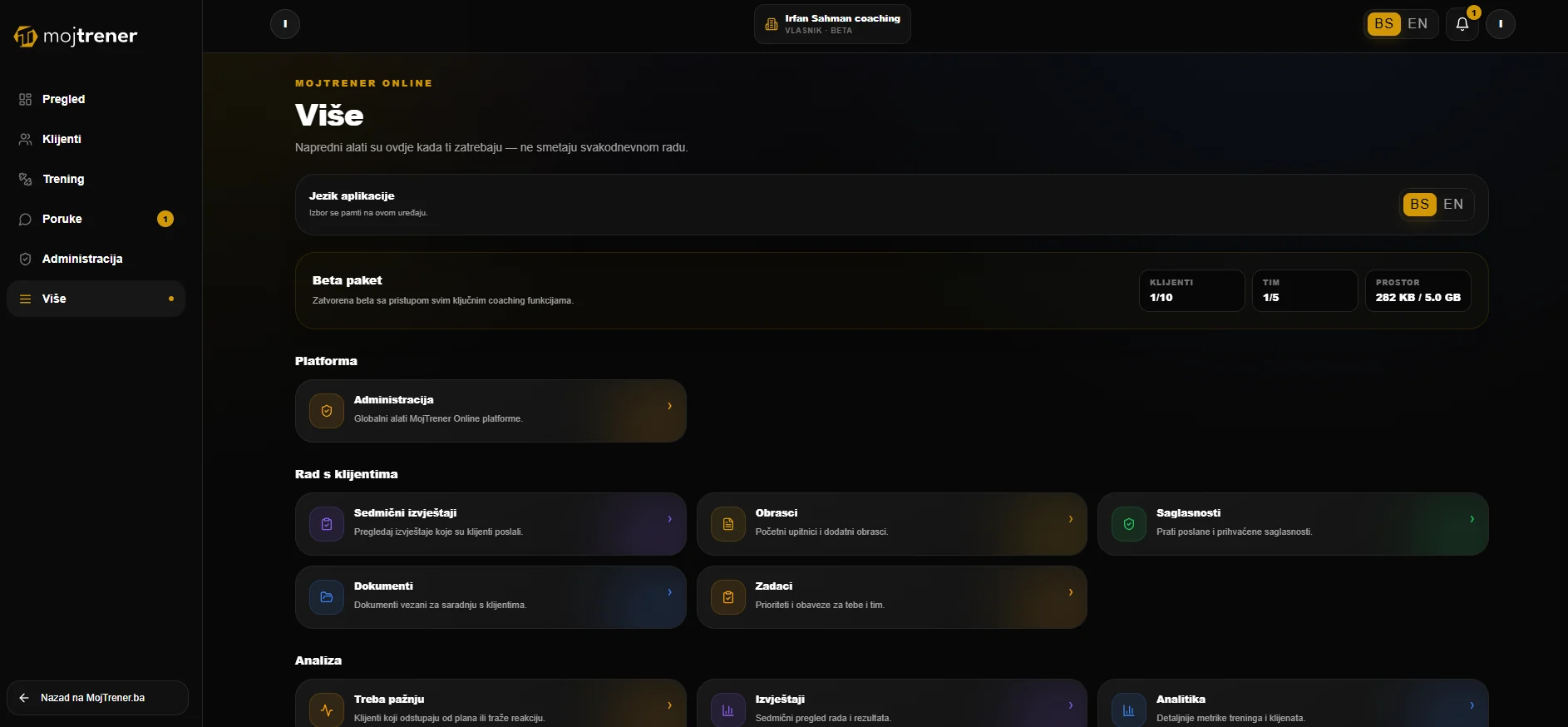Click the Pregled dashboard grid icon
This screenshot has width=1568, height=727.
click(25, 99)
